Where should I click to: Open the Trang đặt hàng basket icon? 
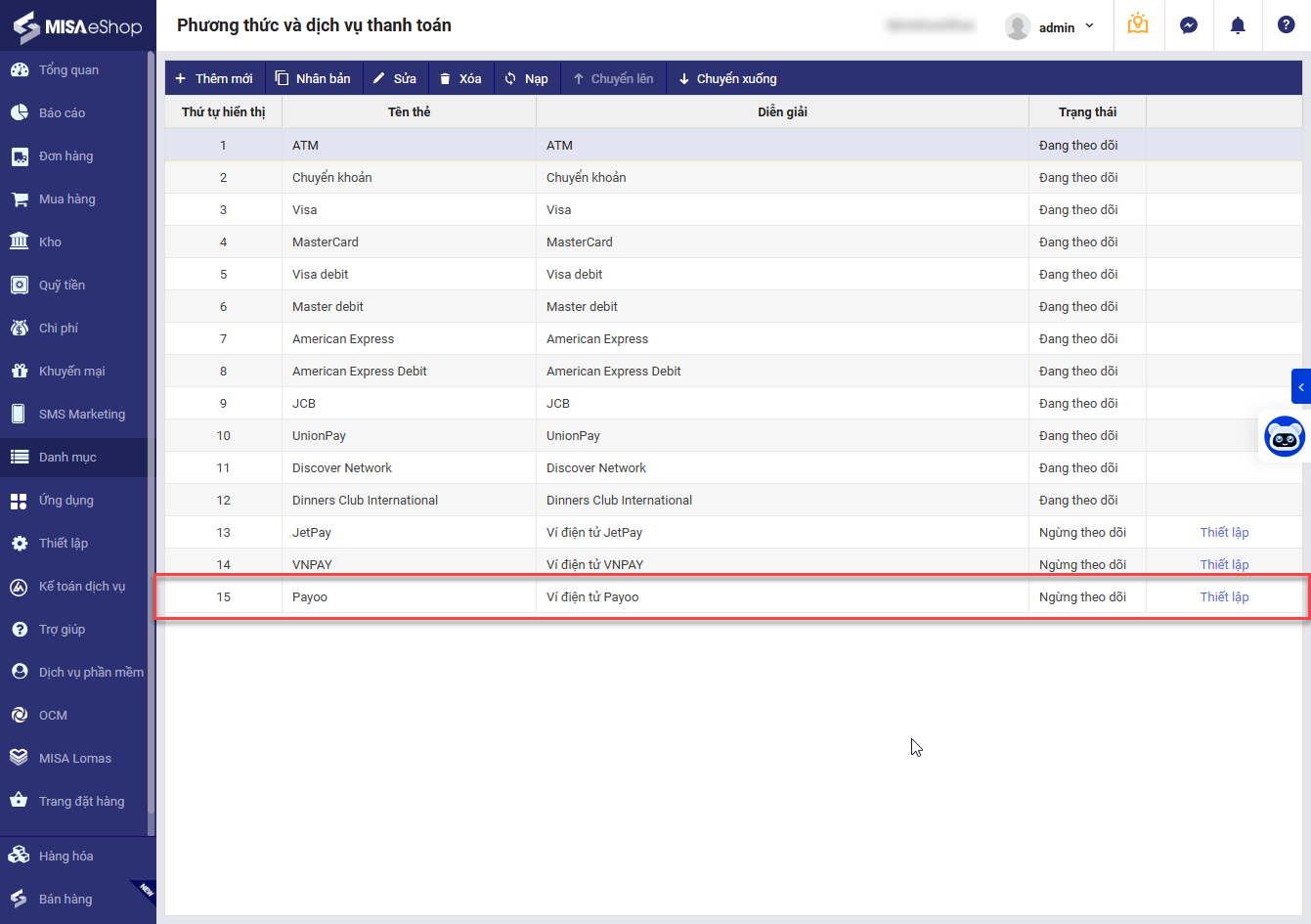tap(20, 802)
